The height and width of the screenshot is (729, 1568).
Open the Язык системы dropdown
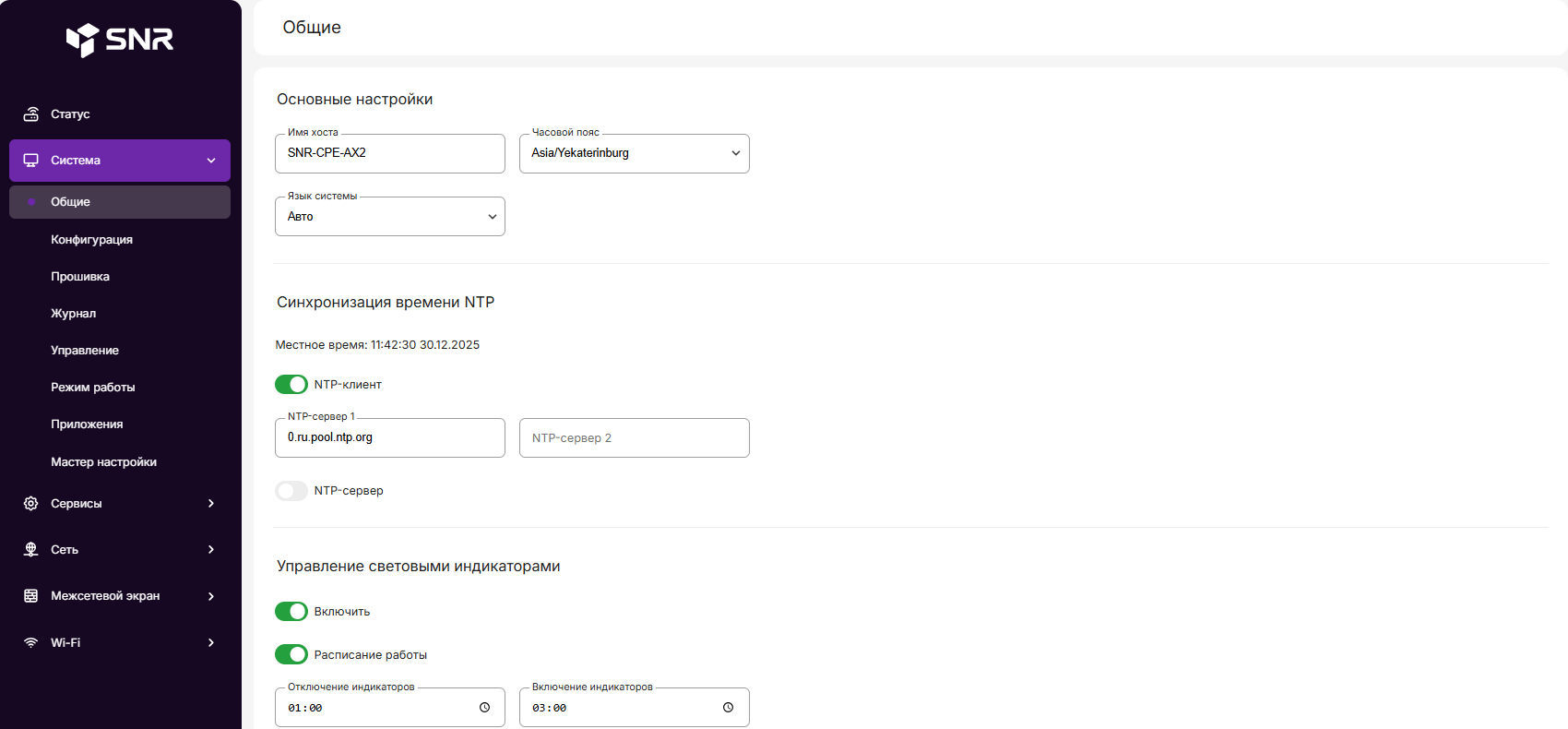pyautogui.click(x=390, y=217)
